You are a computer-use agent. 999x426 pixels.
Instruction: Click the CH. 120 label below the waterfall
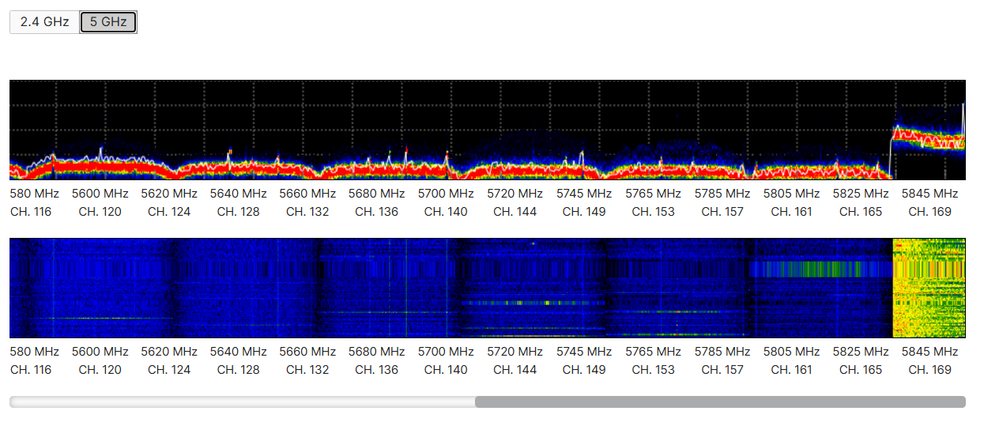tap(100, 370)
